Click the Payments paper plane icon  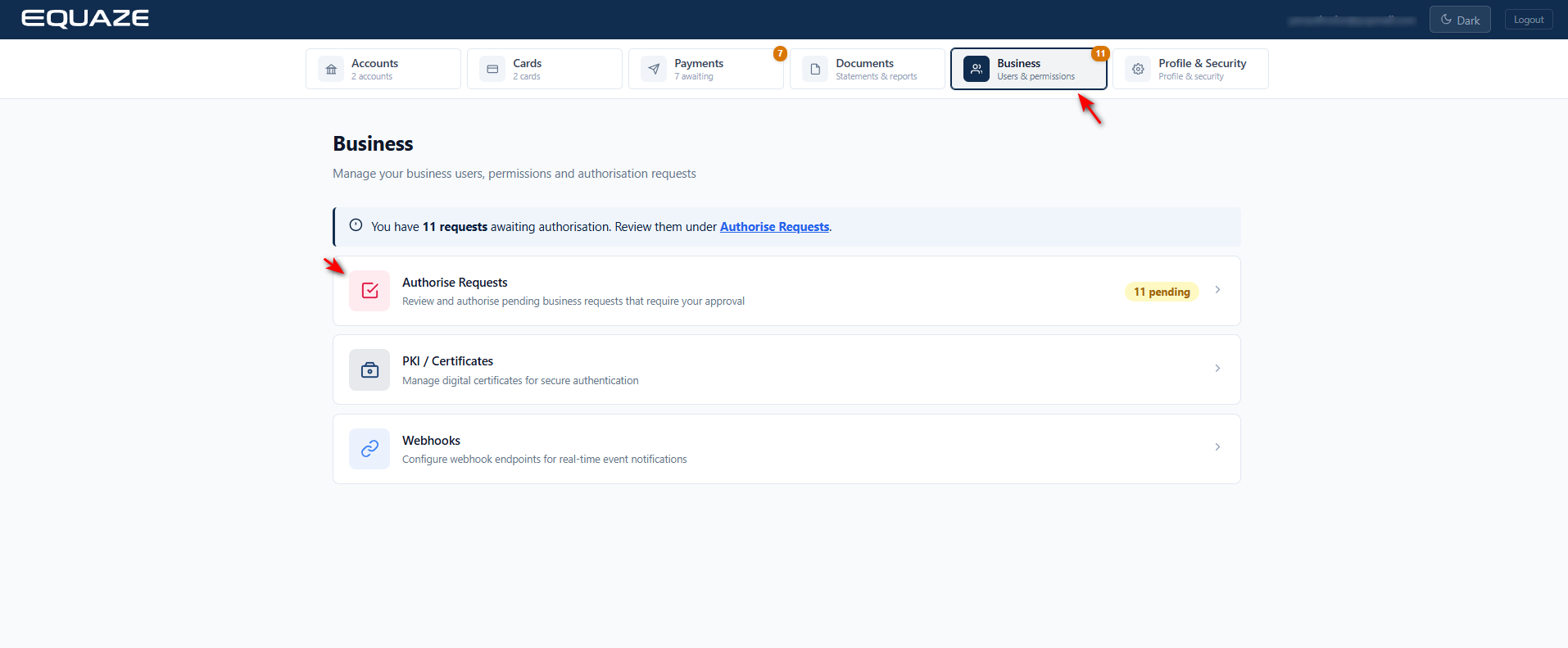coord(654,70)
